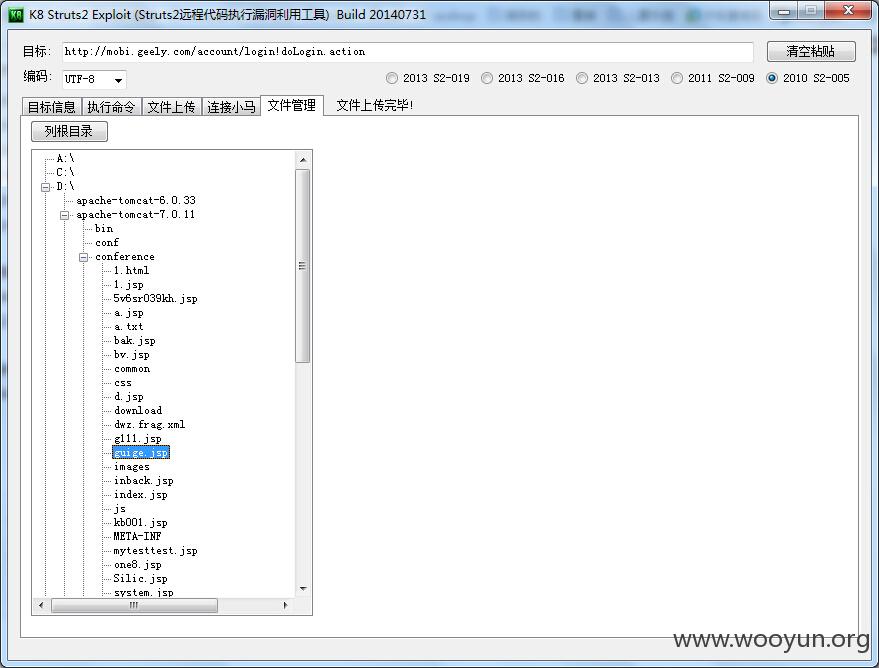Collapse the apache-tomcat-7.0.11 folder node
Image resolution: width=879 pixels, height=668 pixels.
(64, 215)
